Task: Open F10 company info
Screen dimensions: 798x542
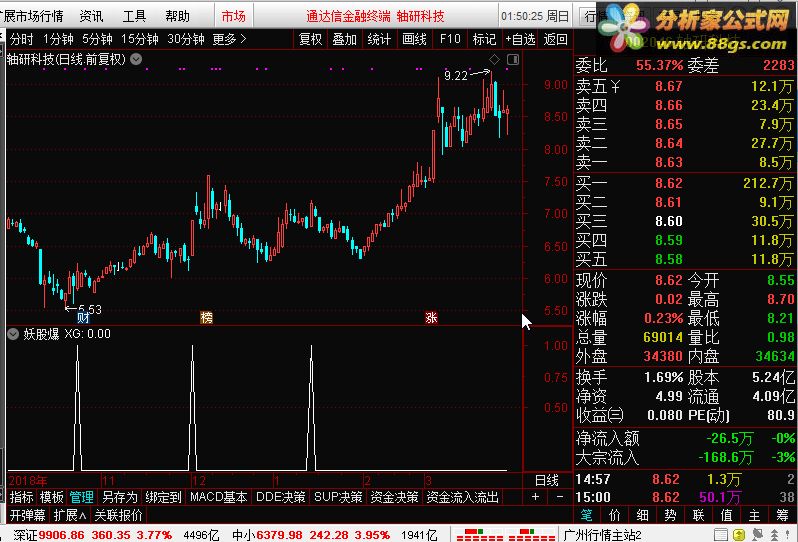Action: click(450, 39)
